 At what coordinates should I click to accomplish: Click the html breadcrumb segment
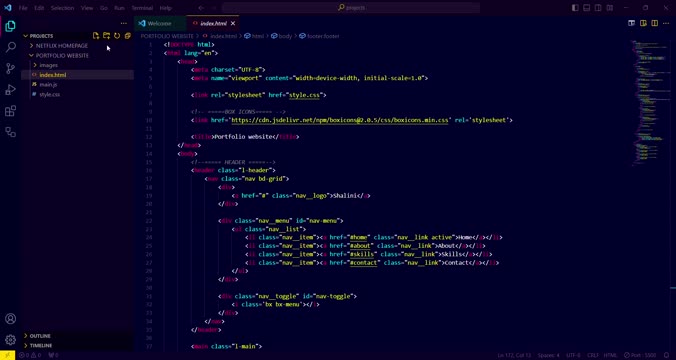(254, 36)
